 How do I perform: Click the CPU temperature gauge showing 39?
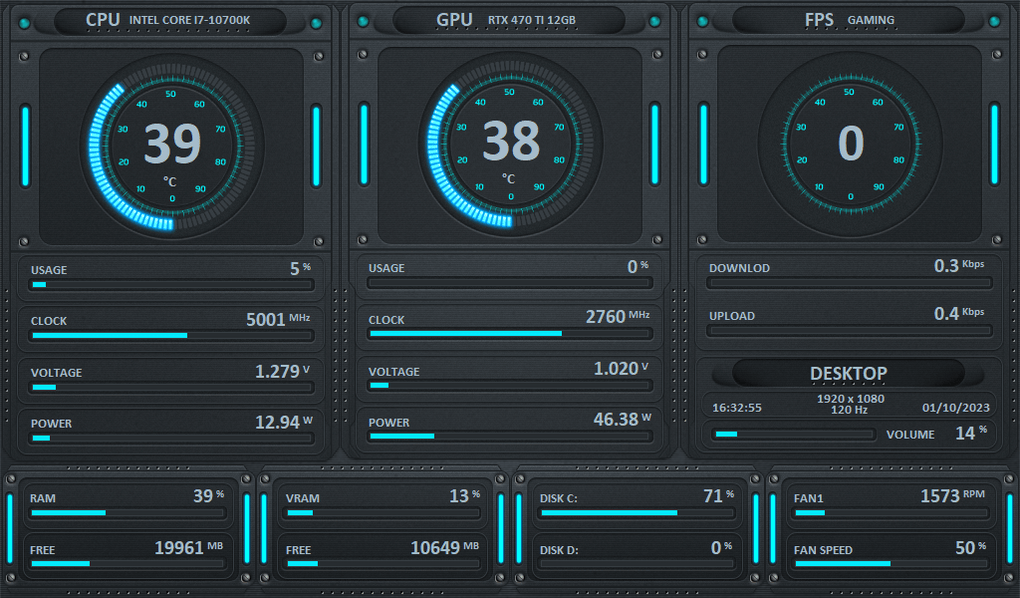172,144
